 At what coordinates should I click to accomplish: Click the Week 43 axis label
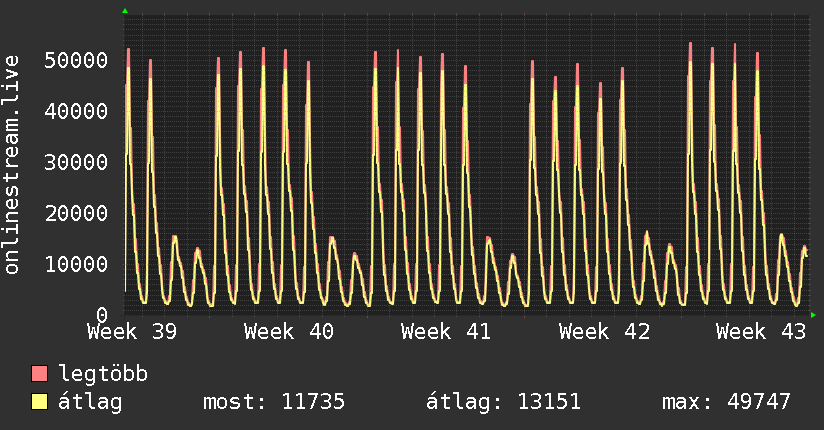pos(761,332)
